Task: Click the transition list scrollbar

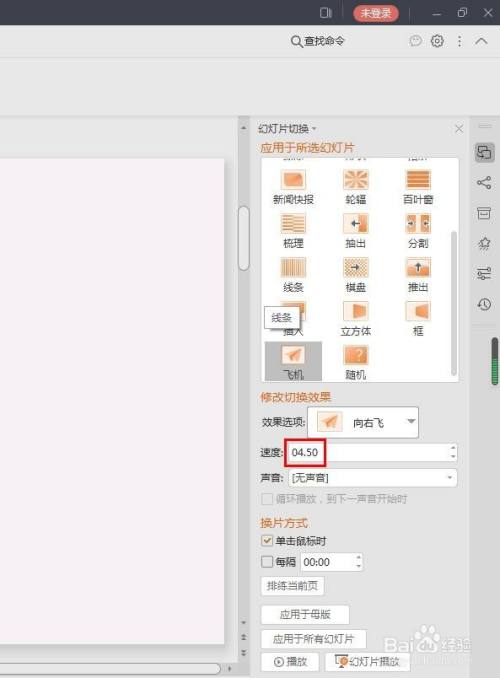Action: [x=454, y=303]
